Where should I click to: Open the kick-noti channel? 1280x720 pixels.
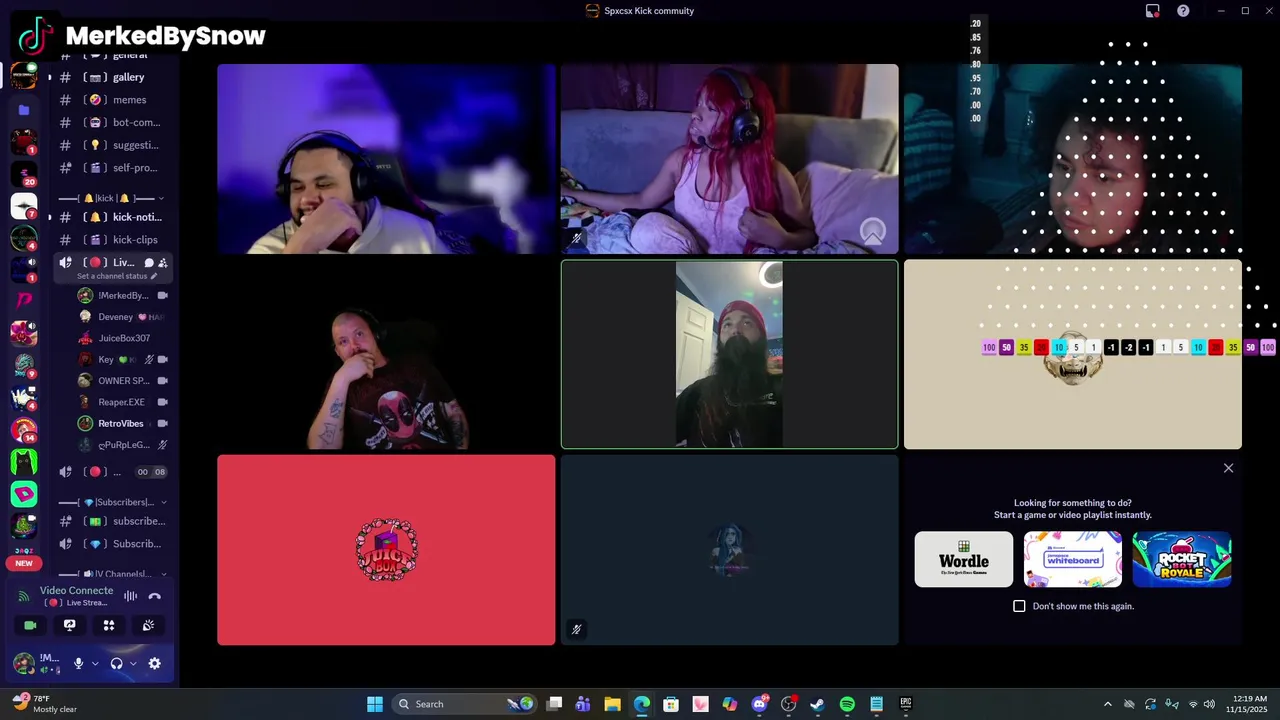112,217
